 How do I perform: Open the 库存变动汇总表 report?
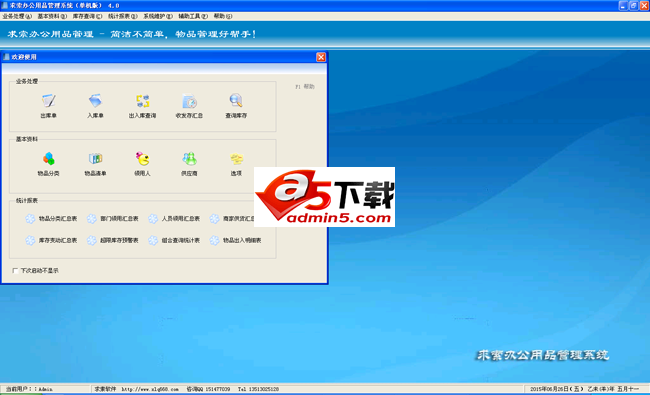pos(58,240)
